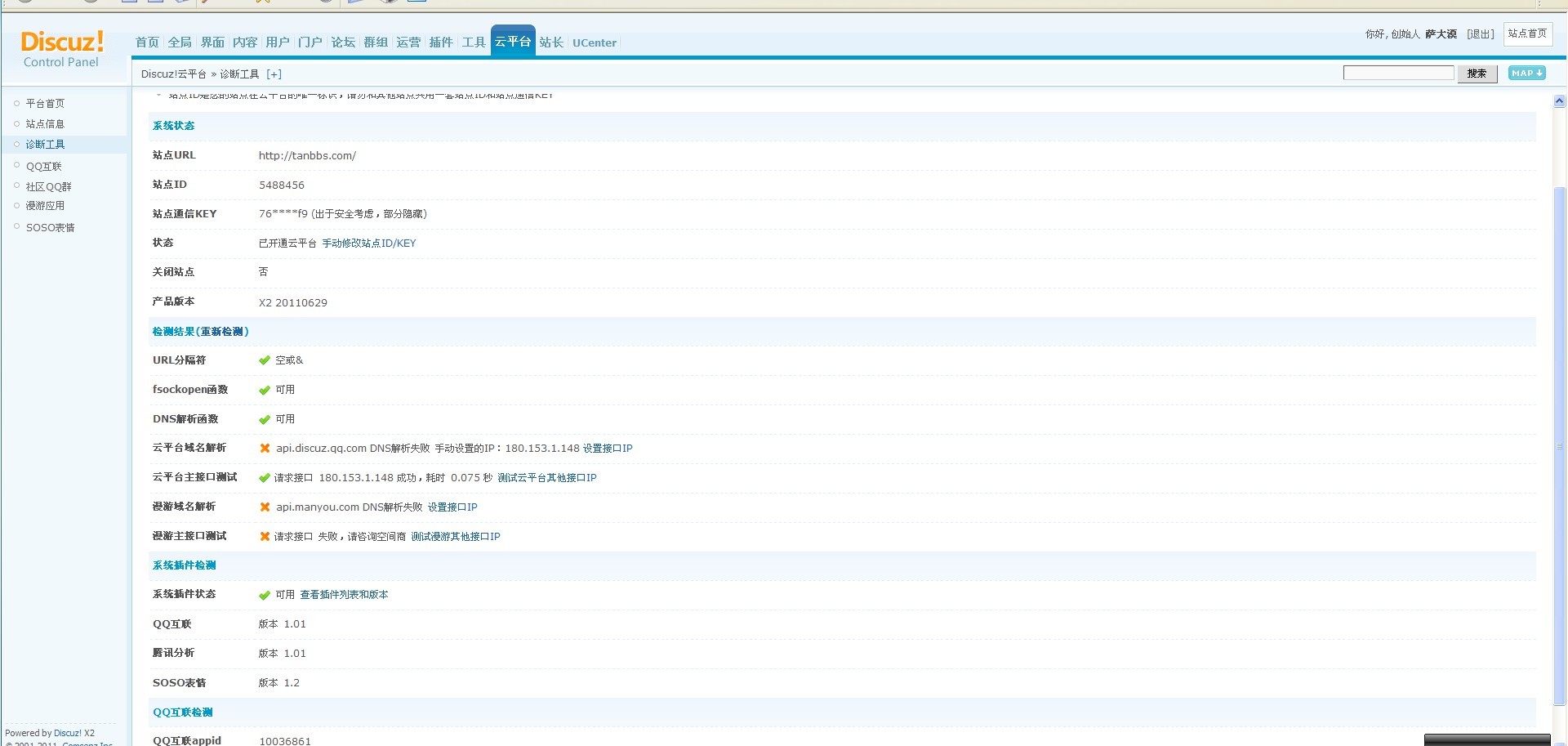Click product version X2 20110629 text
Viewport: 1568px width, 746px height.
(x=293, y=302)
